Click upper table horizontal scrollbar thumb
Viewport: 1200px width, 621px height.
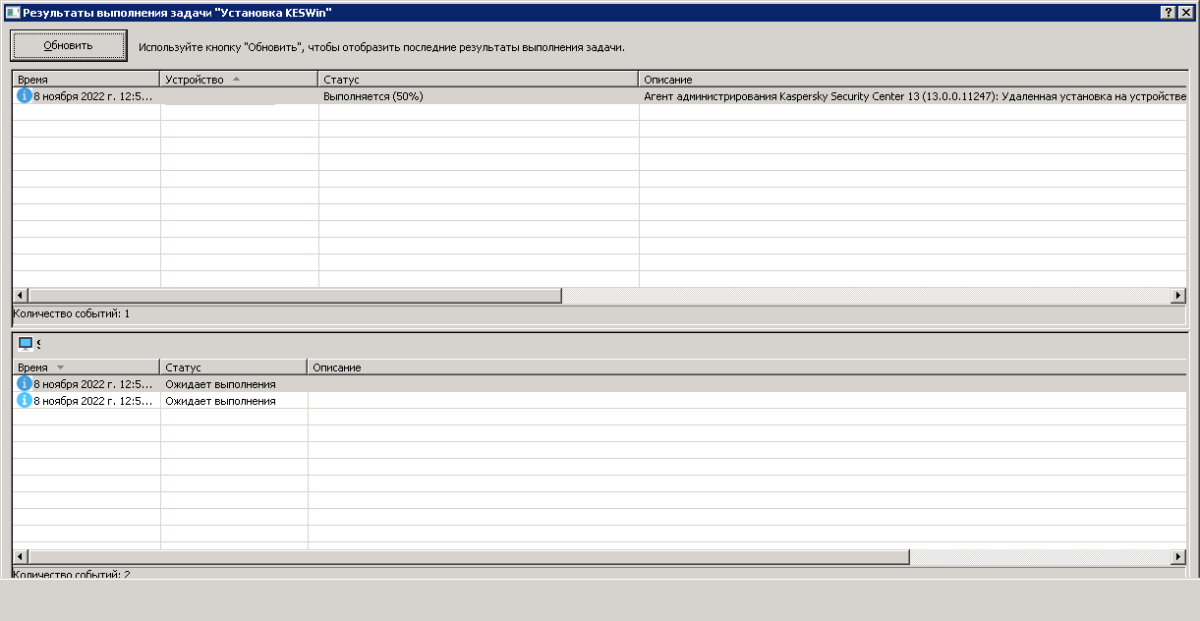(x=295, y=296)
